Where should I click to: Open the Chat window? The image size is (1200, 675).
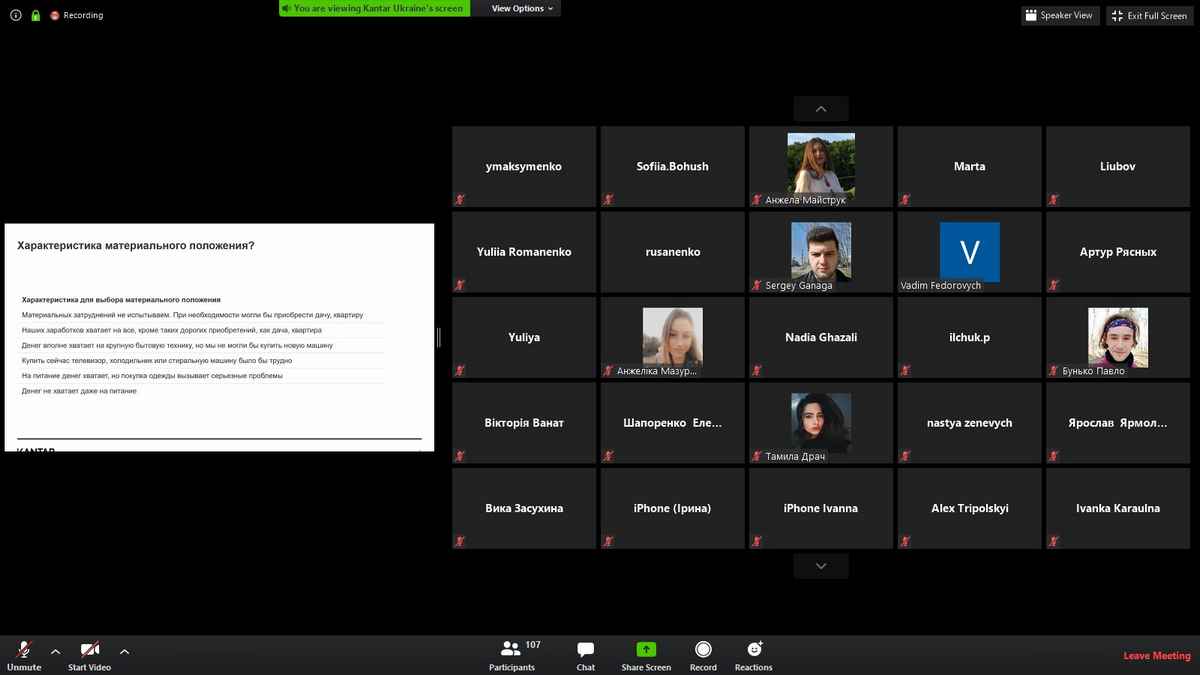(586, 650)
